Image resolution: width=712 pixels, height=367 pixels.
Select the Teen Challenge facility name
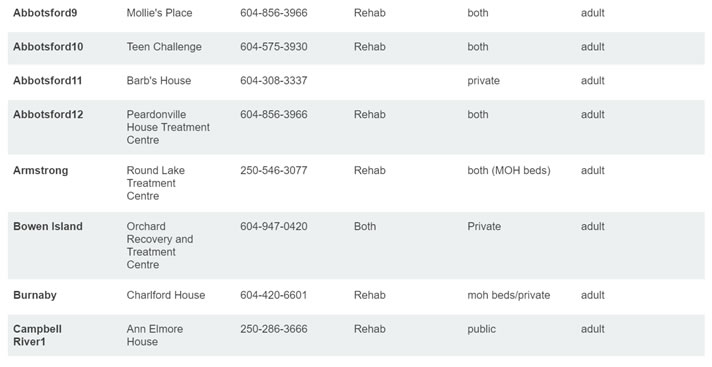[164, 47]
